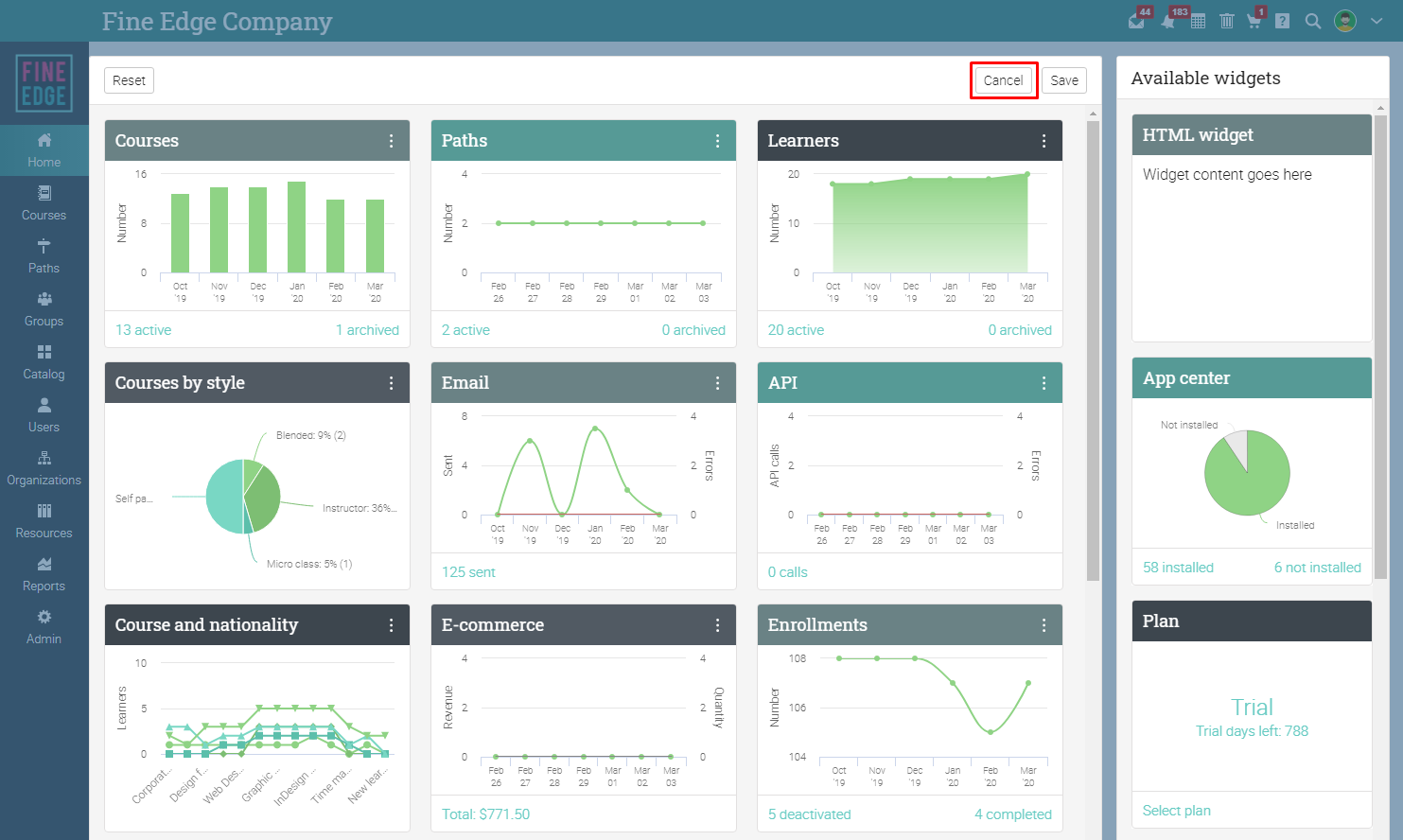Open Groups in the sidebar
Viewport: 1403px width, 840px height.
click(44, 309)
